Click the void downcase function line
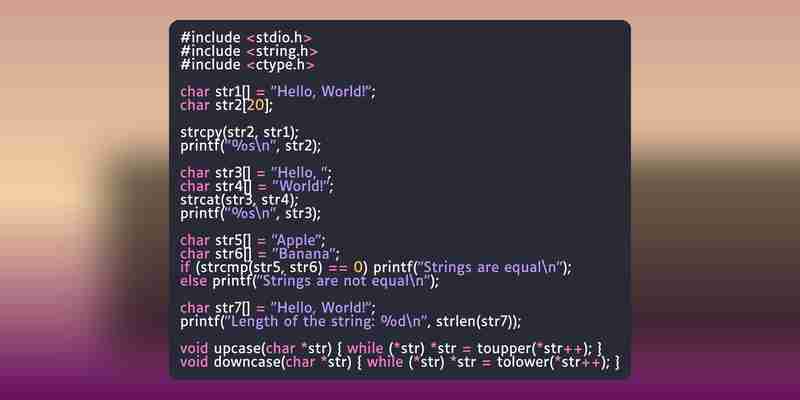The height and width of the screenshot is (400, 800). coord(400,362)
